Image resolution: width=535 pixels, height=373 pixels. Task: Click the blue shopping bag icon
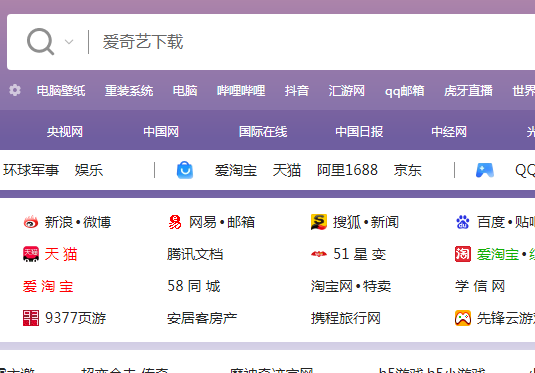[x=185, y=170]
